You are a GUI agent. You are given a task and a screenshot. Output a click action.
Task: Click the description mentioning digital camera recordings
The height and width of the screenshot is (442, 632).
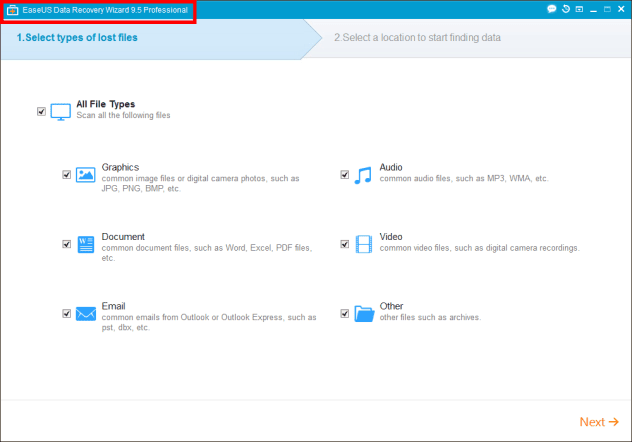[x=480, y=248]
